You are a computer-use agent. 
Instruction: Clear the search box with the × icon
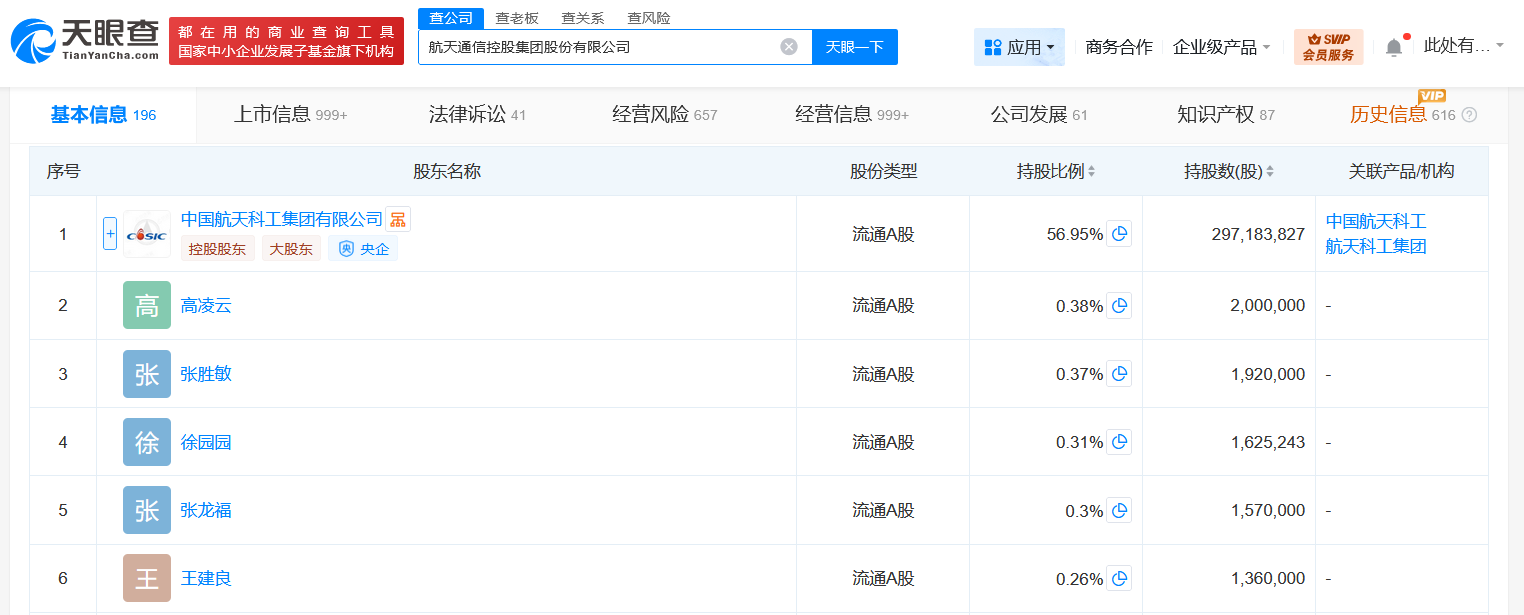coord(789,46)
